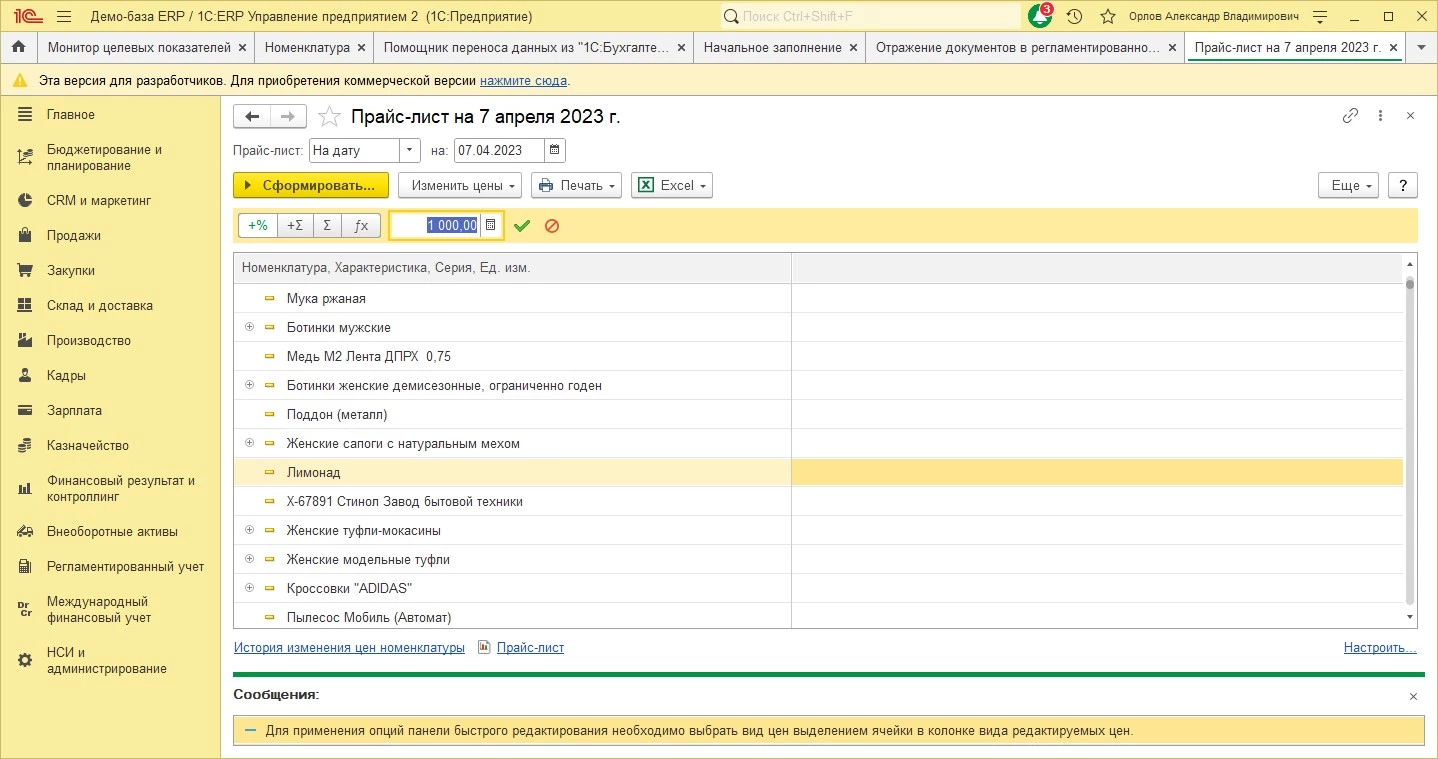Viewport: 1438px width, 759px height.
Task: Open the На дату price list dropdown
Action: 410,150
